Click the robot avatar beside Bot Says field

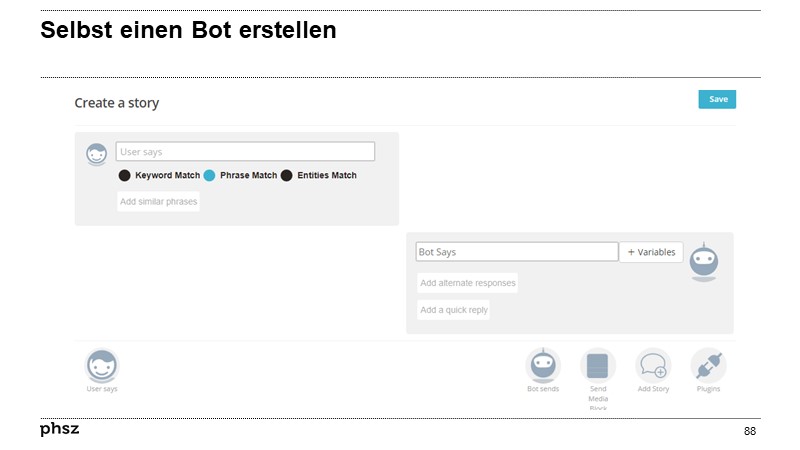click(704, 262)
